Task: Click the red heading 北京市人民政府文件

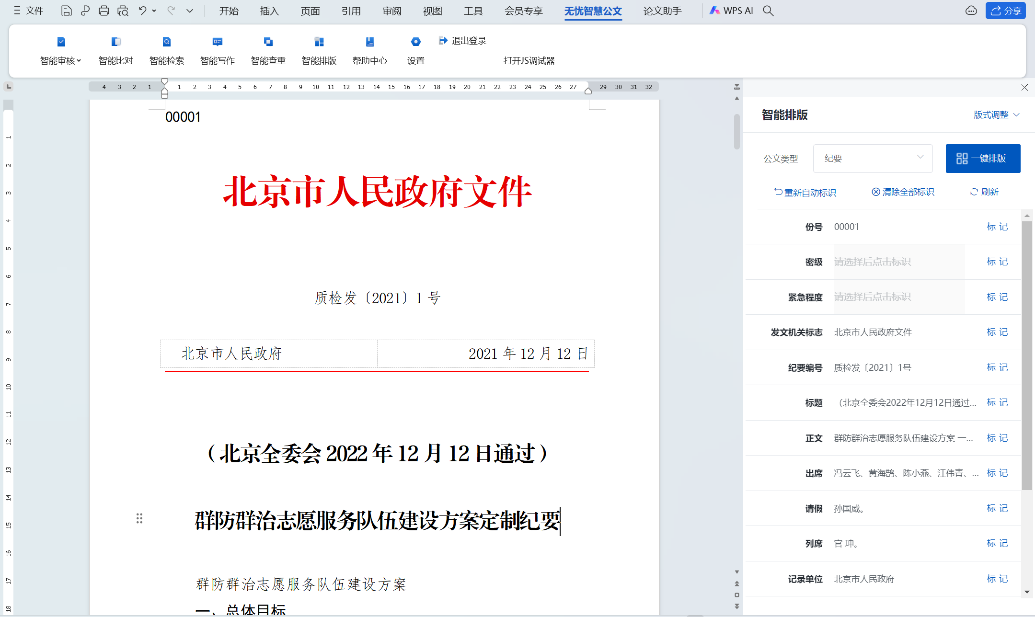Action: [377, 192]
